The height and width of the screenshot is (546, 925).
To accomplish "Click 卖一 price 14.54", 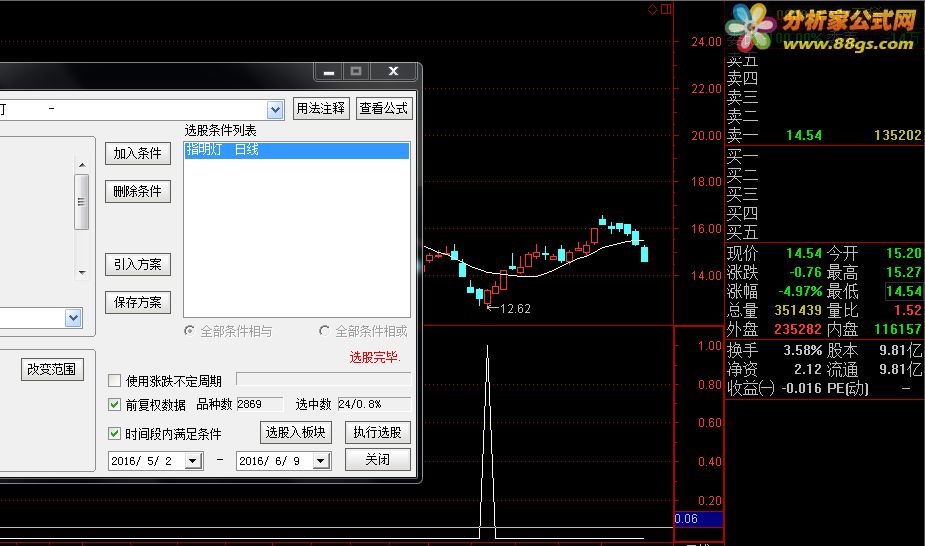I will (x=803, y=136).
